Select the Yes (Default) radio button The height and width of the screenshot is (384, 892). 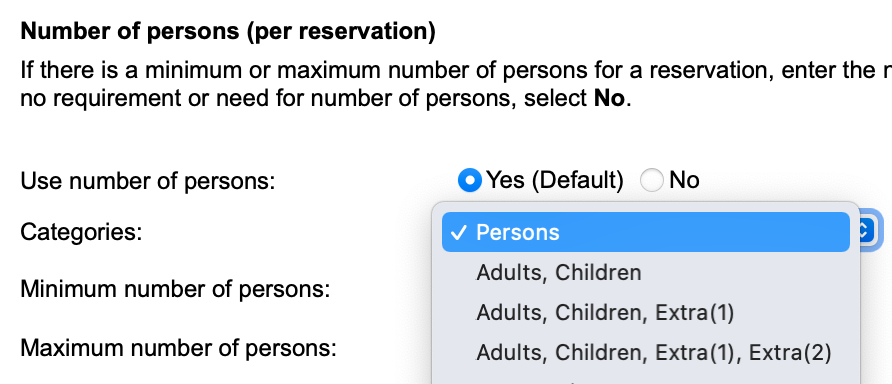click(x=470, y=180)
